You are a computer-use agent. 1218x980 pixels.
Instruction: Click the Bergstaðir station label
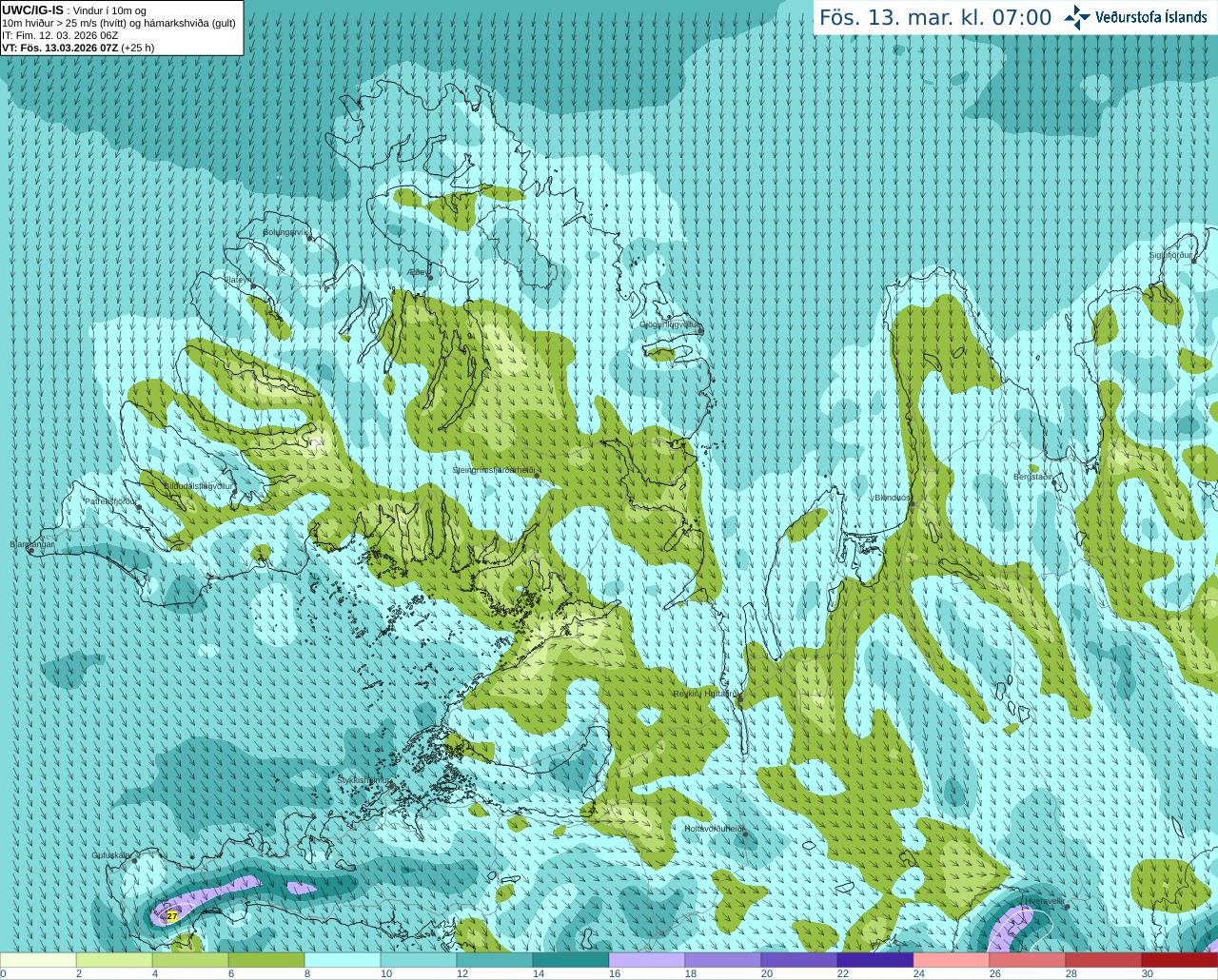(1032, 477)
